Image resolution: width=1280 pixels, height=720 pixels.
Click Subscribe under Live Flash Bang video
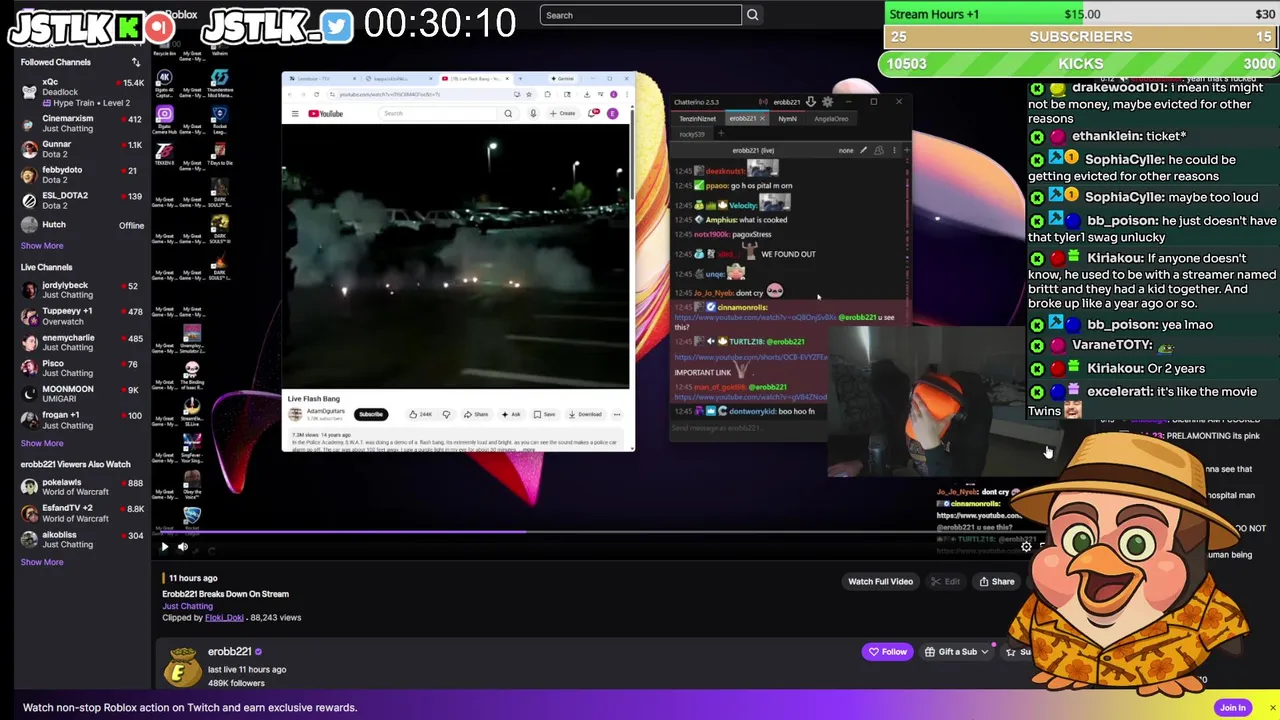371,415
